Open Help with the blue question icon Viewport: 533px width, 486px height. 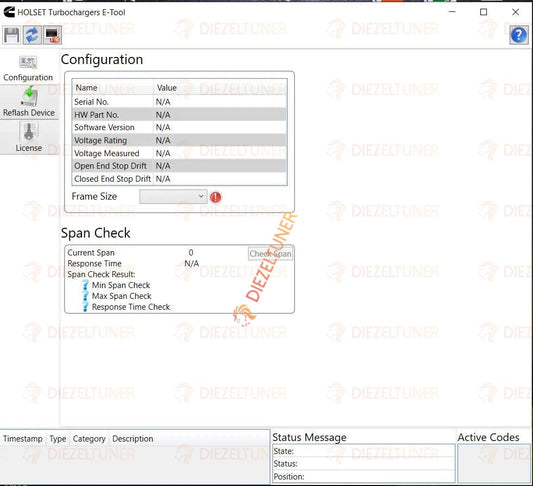click(x=519, y=35)
